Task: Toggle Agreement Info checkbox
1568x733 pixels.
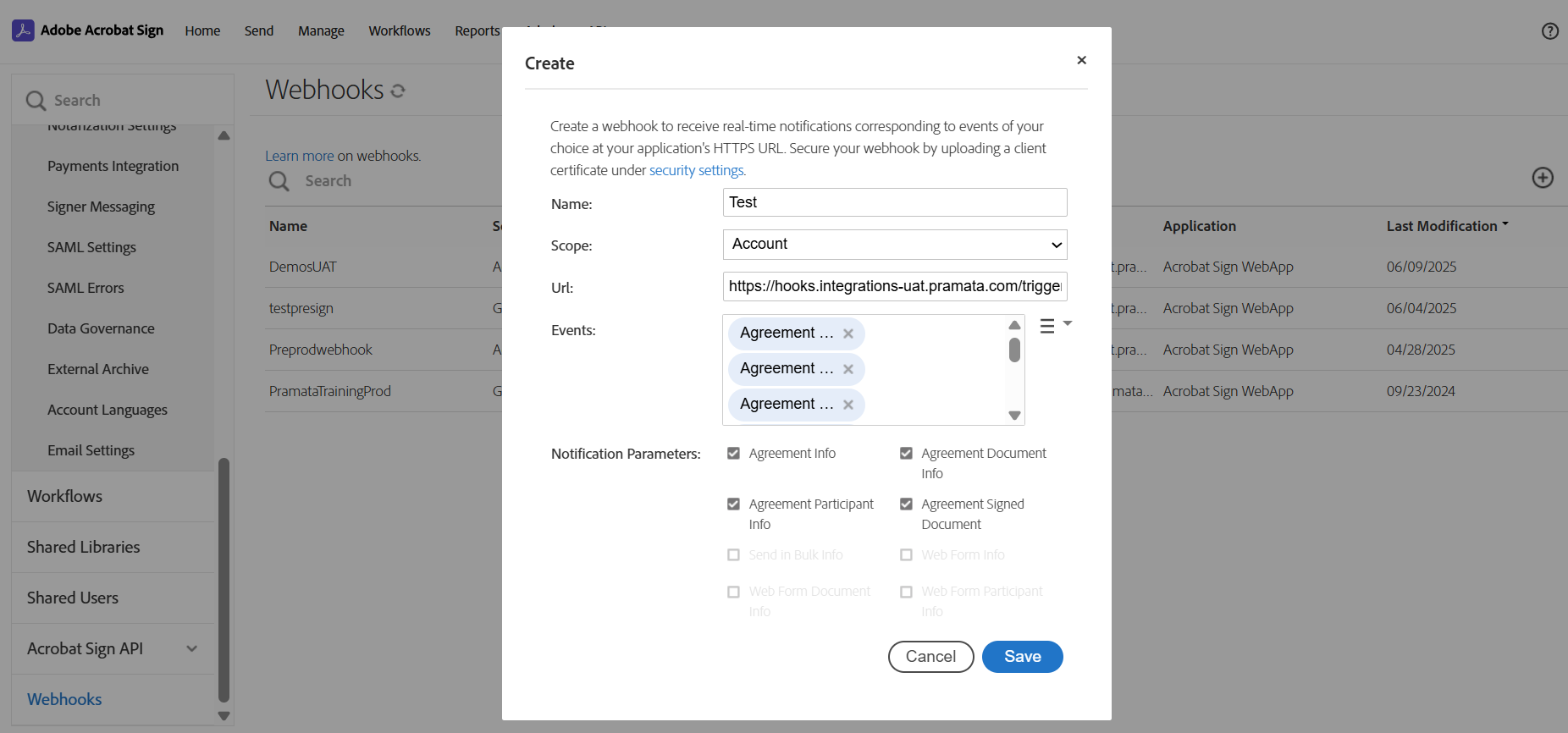Action: point(733,454)
